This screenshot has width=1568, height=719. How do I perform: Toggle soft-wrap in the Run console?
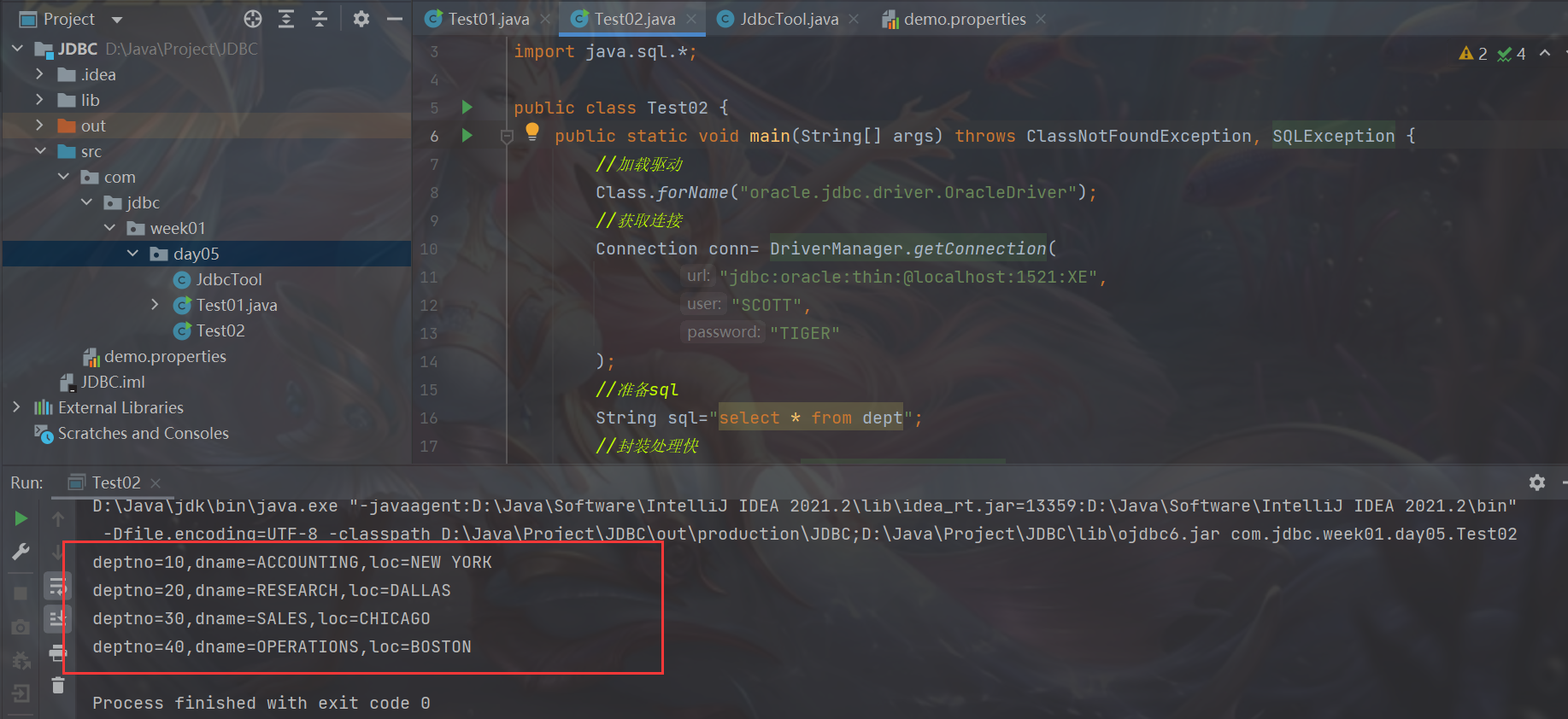point(58,586)
